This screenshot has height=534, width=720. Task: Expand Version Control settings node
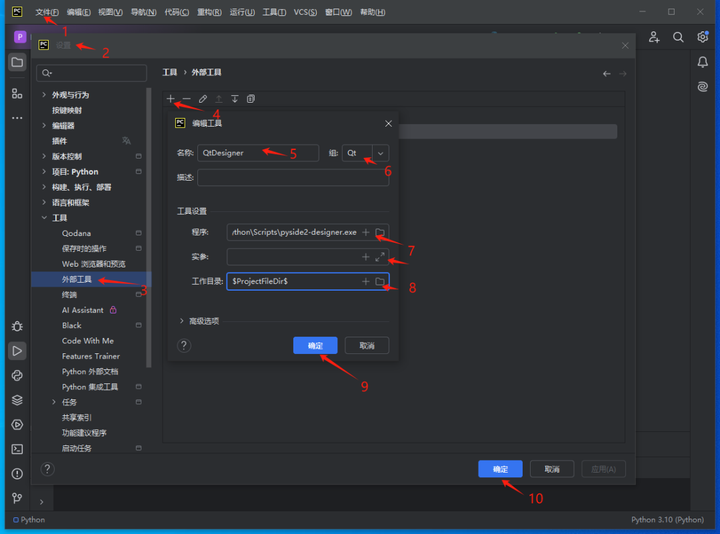point(44,156)
